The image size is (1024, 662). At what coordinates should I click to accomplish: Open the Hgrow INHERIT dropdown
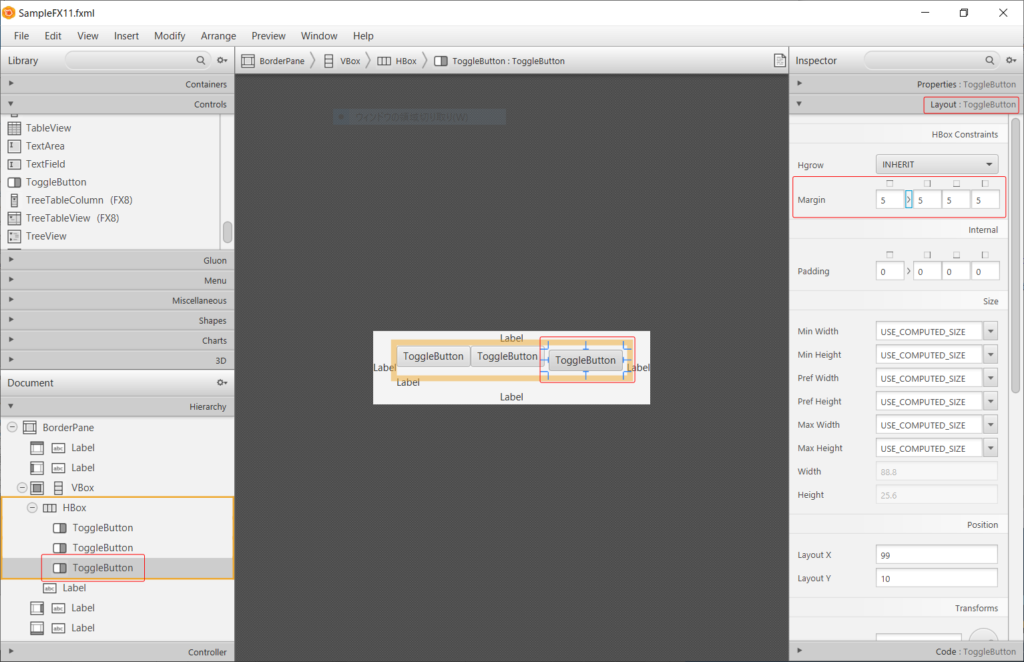[x=936, y=163]
